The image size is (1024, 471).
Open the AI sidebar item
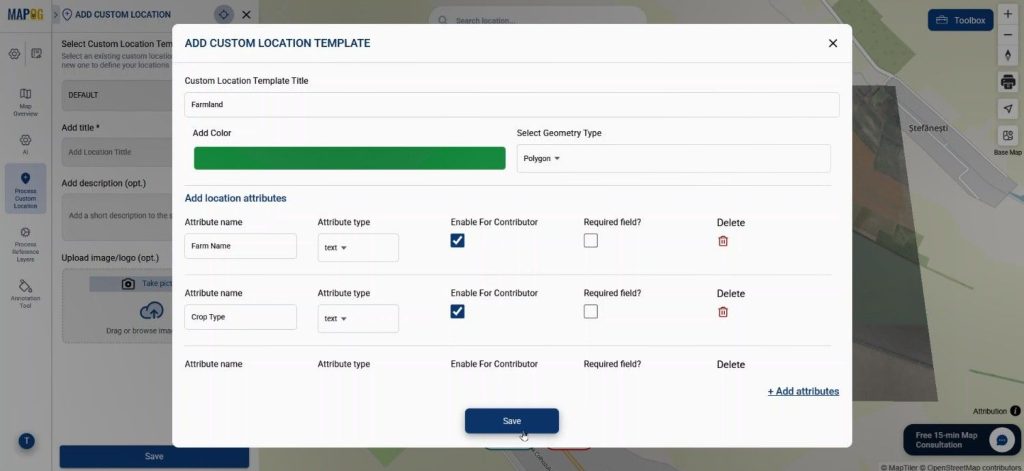(x=25, y=144)
